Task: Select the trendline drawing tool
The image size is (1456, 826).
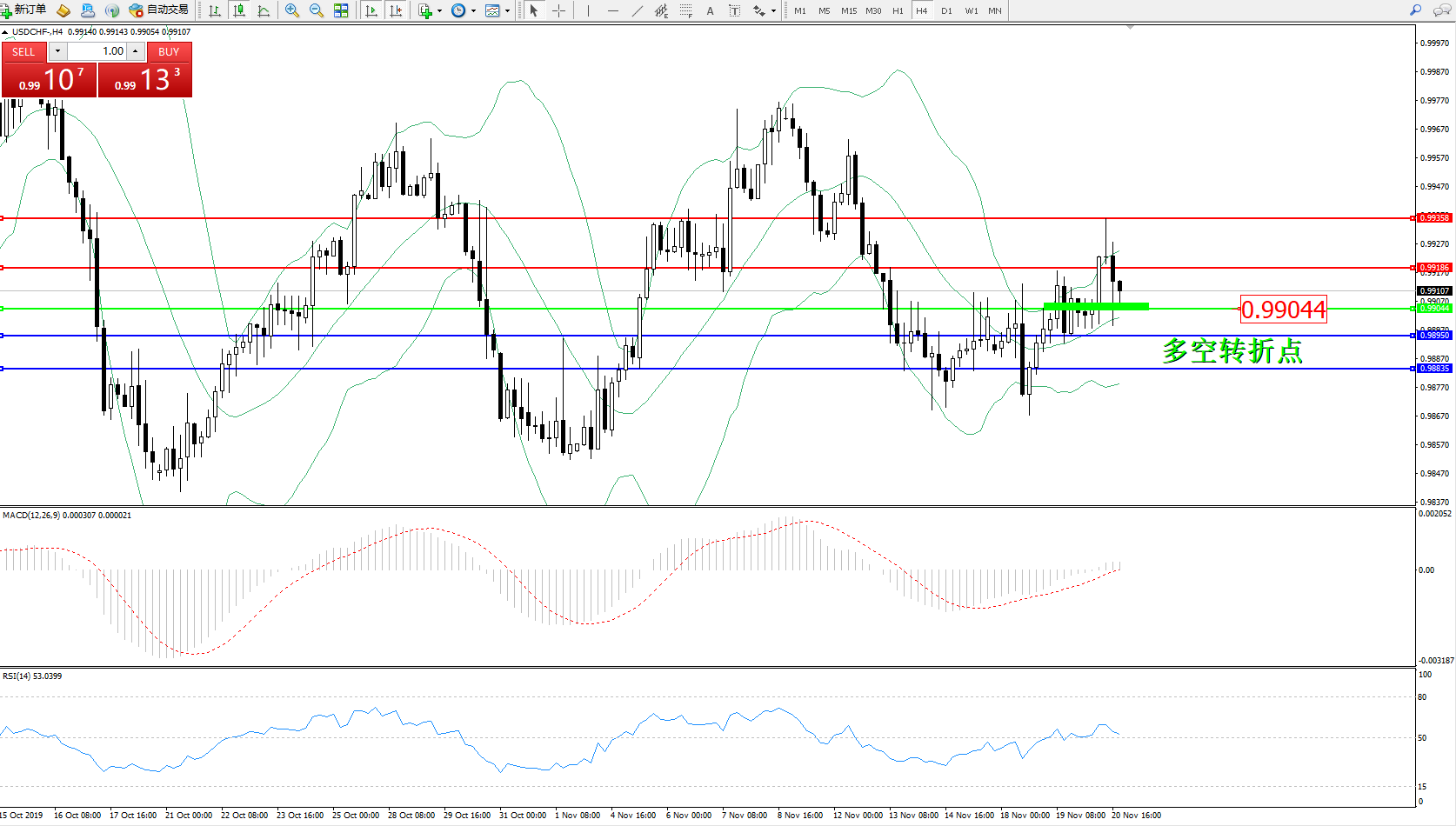Action: click(x=638, y=10)
